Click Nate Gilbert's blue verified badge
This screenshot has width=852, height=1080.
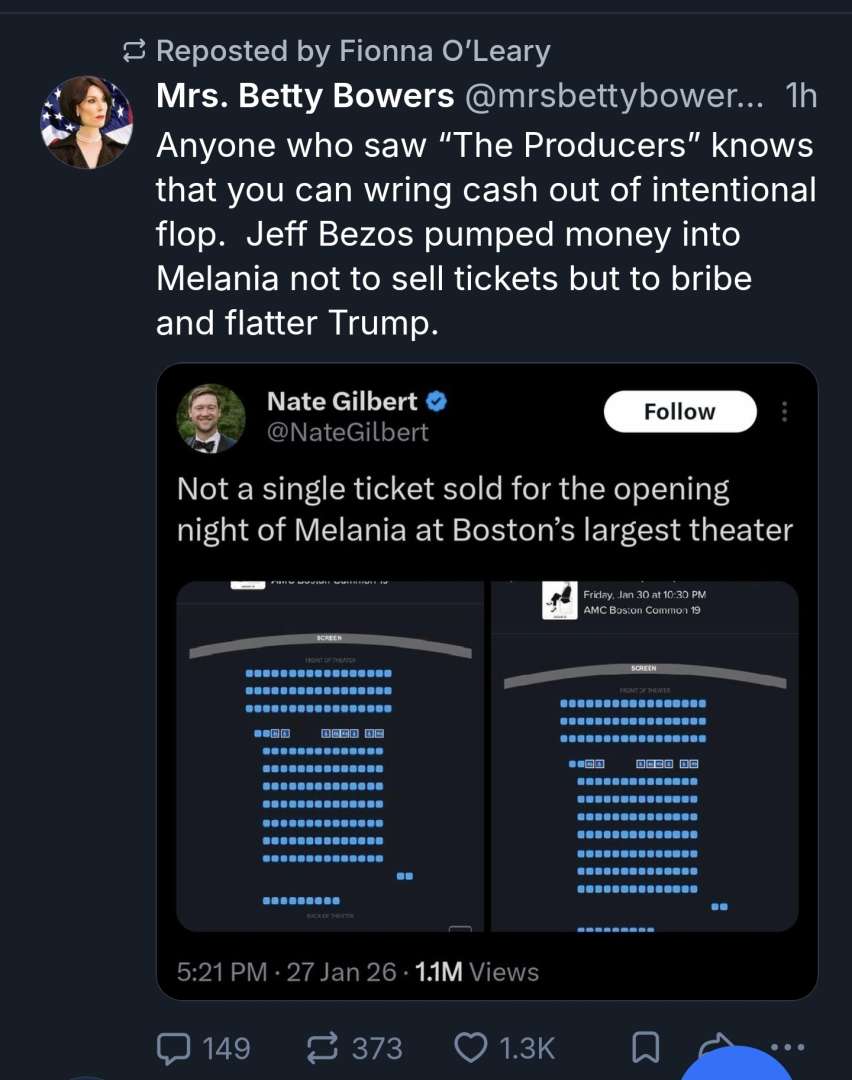(437, 401)
